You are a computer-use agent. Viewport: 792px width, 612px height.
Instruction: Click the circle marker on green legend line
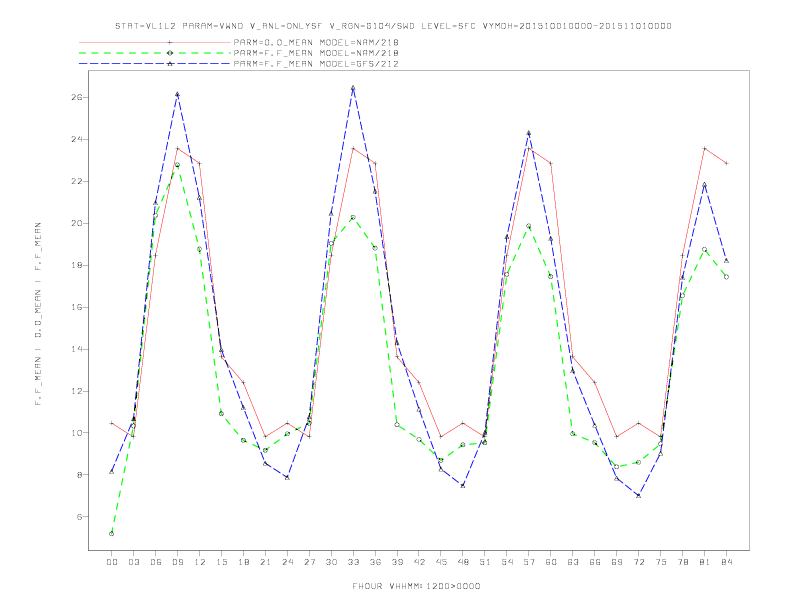(170, 53)
